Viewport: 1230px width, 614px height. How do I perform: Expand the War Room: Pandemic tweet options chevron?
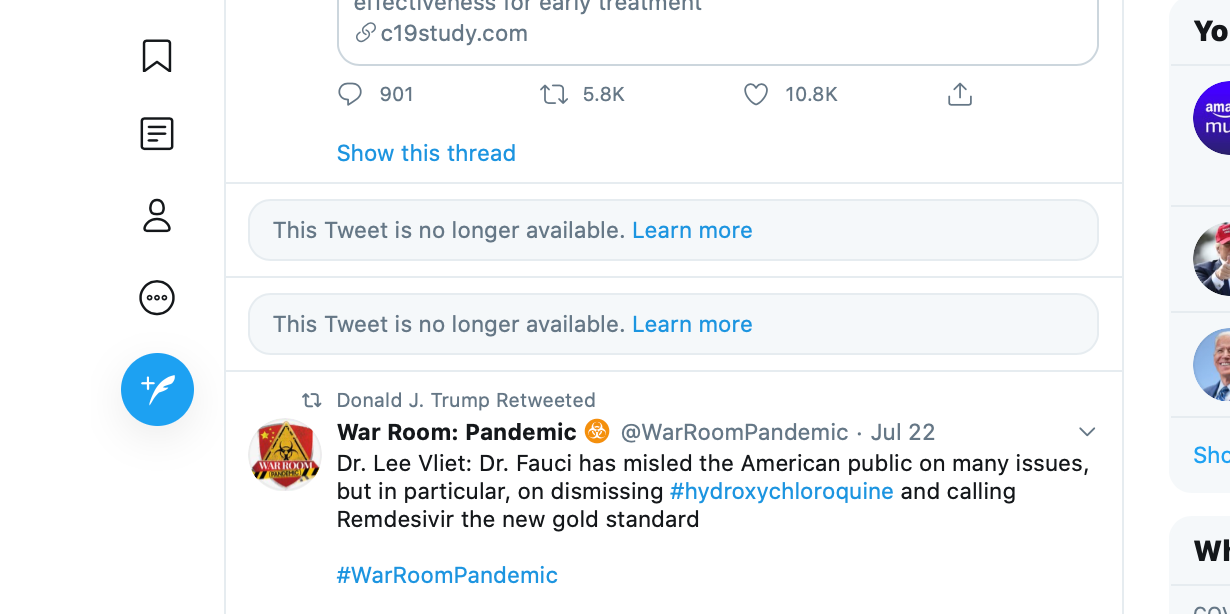[1087, 432]
